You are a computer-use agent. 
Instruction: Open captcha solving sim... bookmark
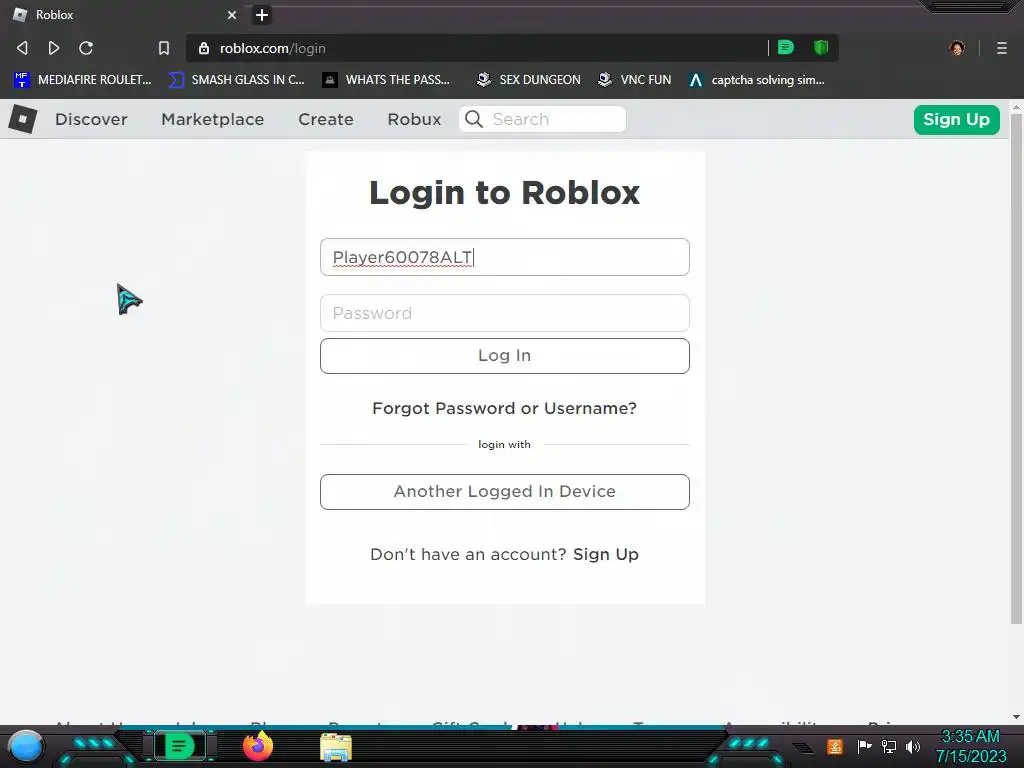pyautogui.click(x=757, y=80)
